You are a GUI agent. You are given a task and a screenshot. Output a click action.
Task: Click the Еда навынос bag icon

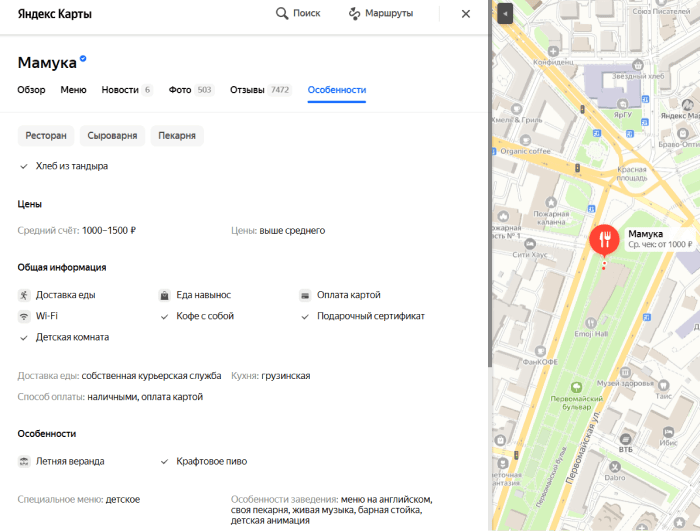click(164, 295)
